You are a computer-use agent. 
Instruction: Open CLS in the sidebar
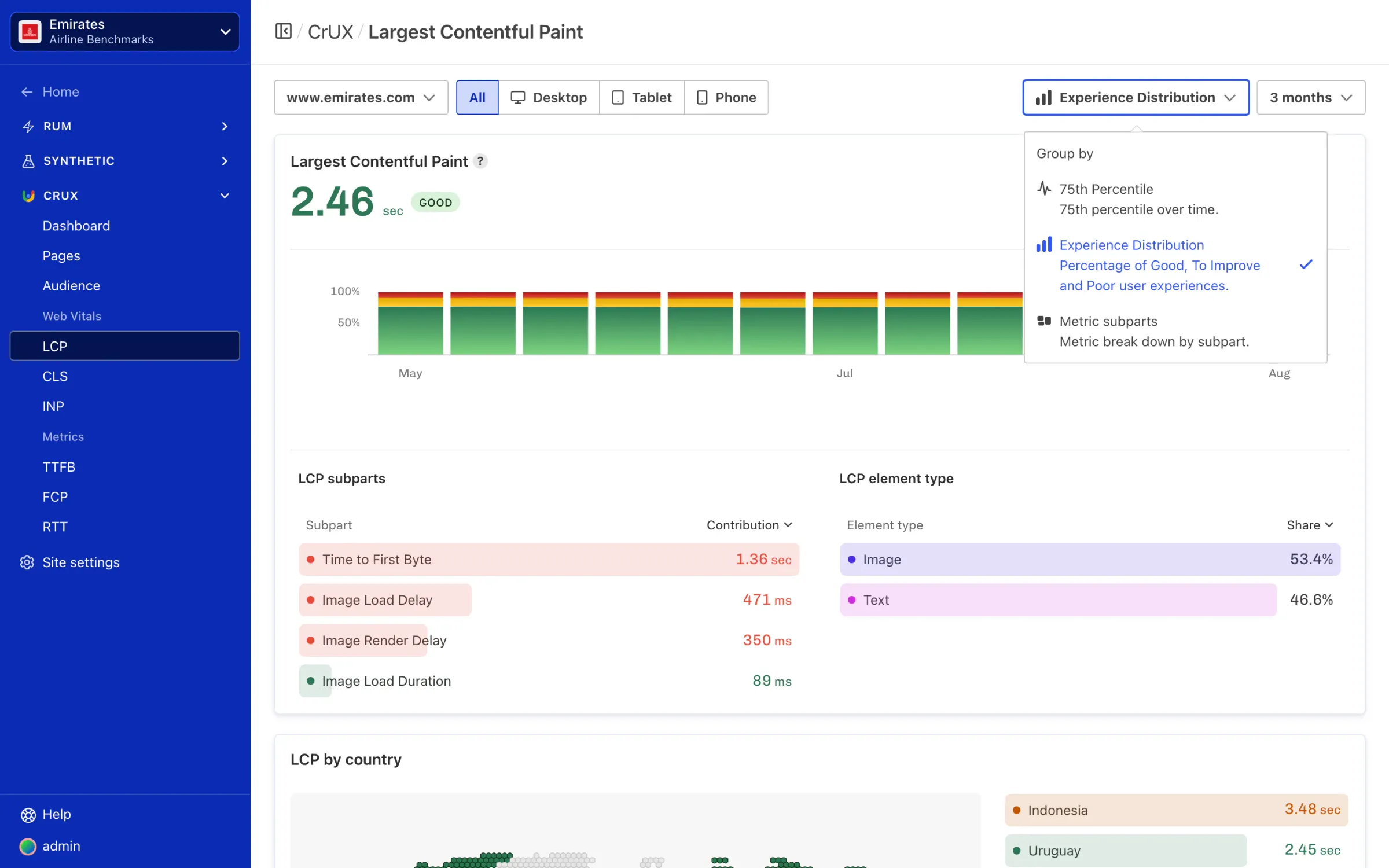[55, 376]
